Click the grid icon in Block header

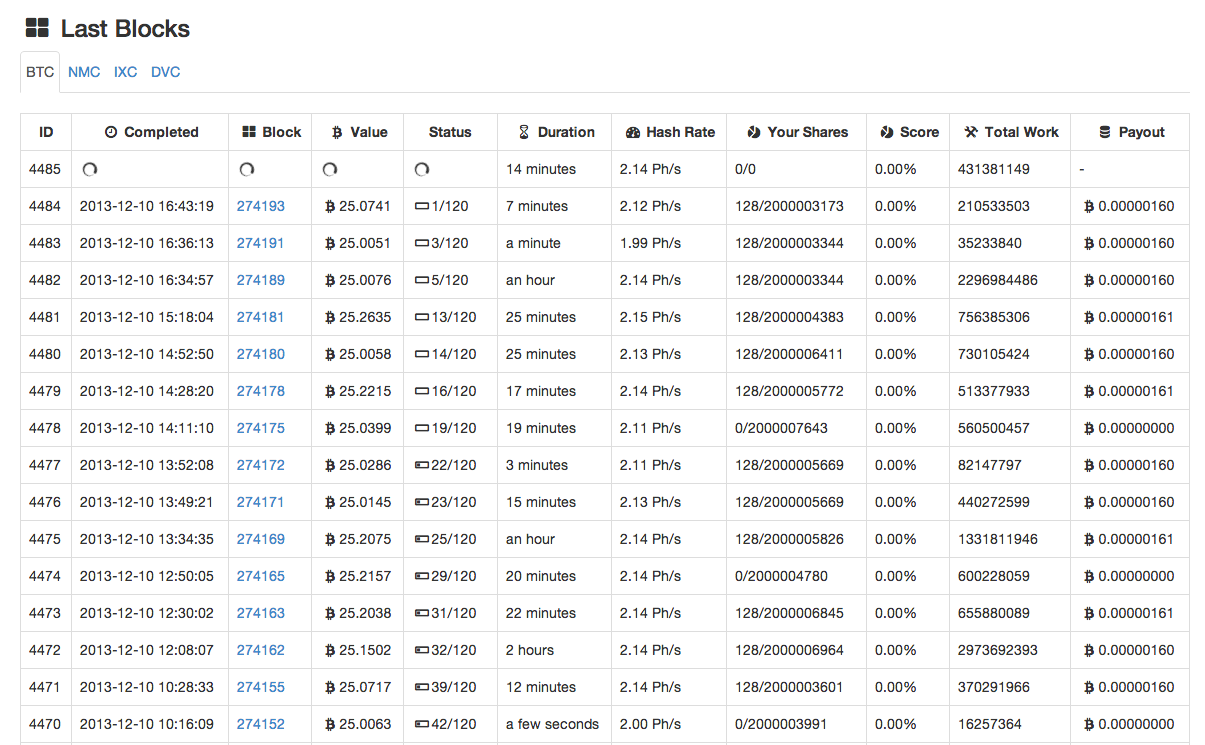[249, 132]
